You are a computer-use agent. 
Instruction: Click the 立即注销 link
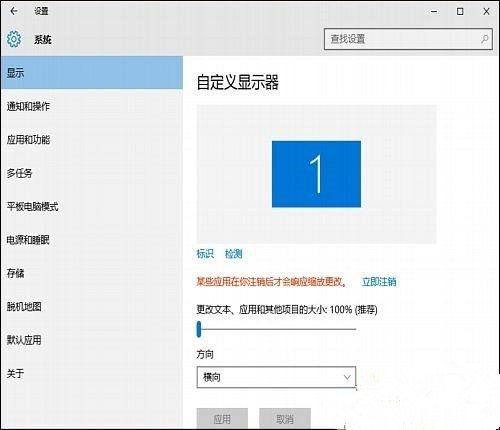coord(379,282)
